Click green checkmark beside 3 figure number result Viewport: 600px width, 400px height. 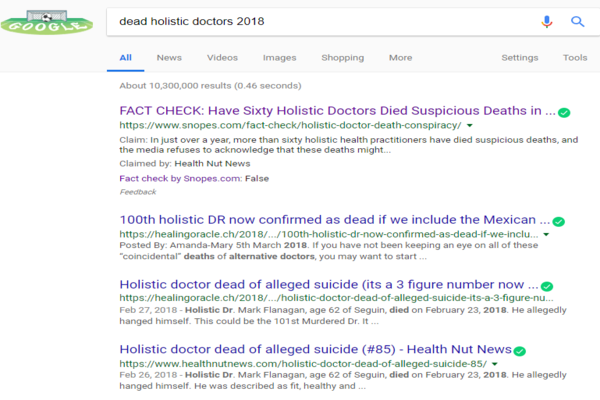click(x=547, y=286)
